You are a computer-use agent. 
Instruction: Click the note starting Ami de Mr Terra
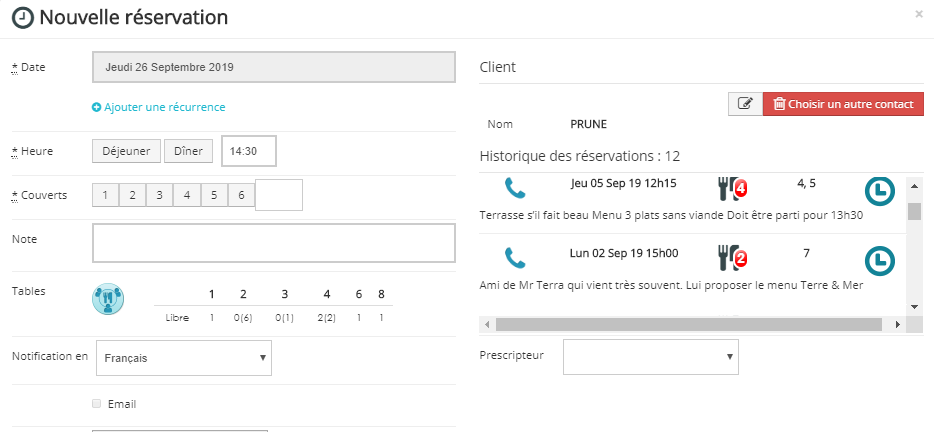[x=671, y=285]
